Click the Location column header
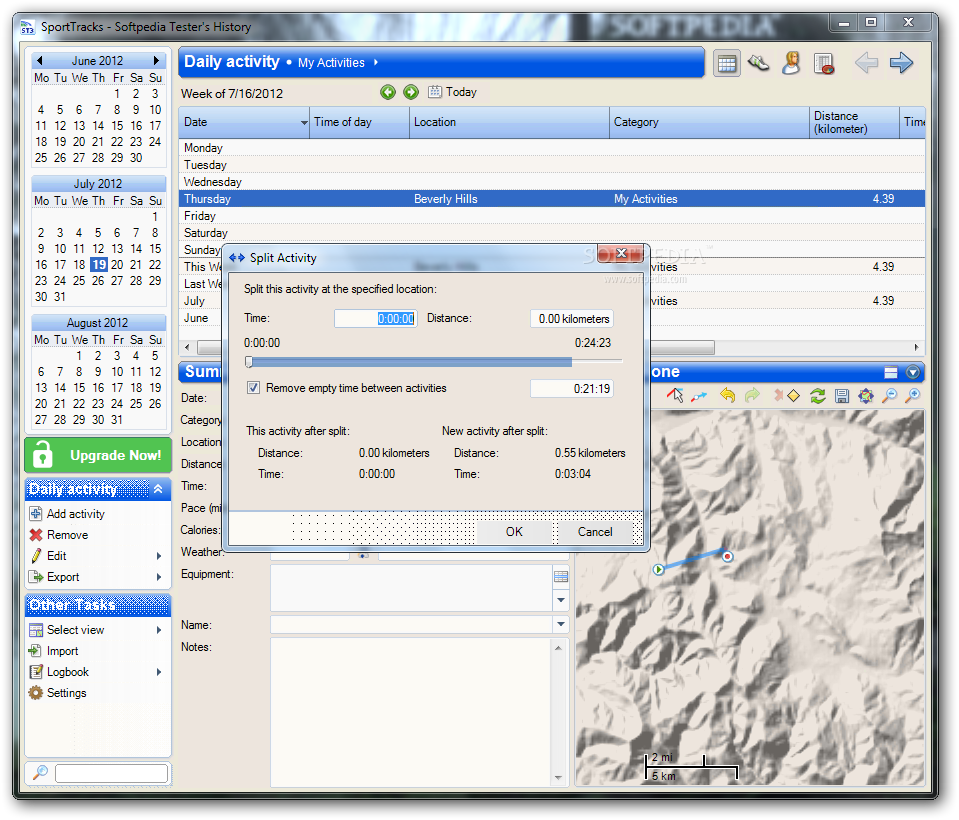Screen dimensions: 959x820 coord(509,122)
